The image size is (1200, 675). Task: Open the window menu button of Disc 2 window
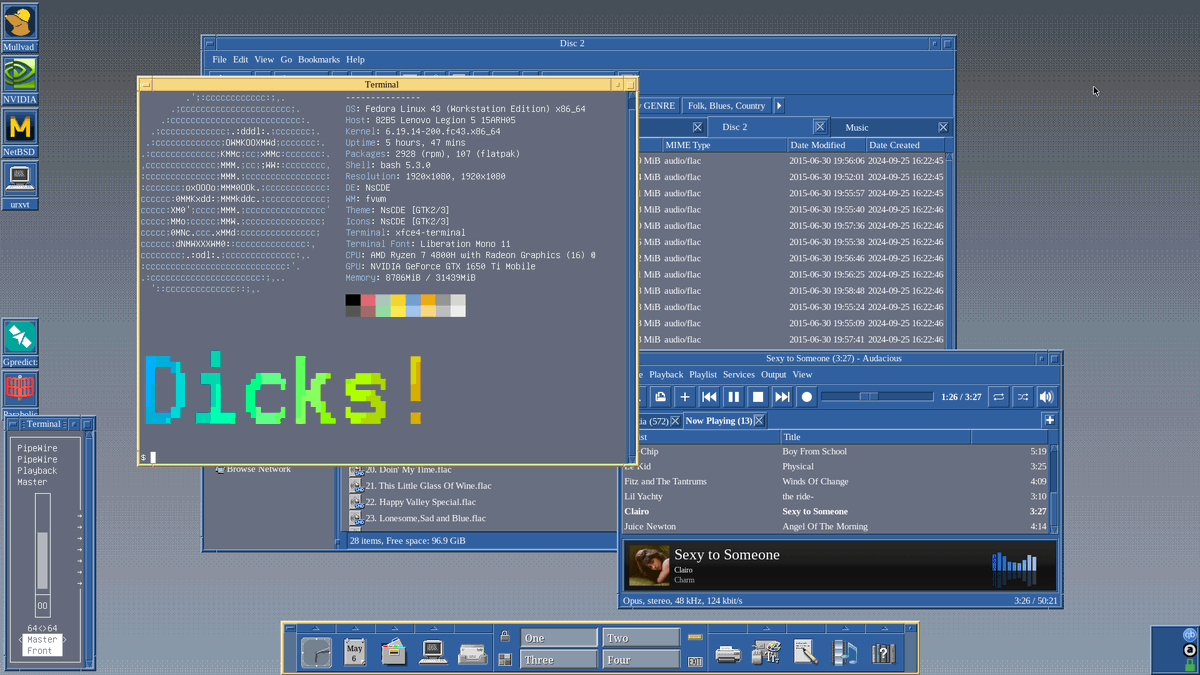(x=209, y=44)
